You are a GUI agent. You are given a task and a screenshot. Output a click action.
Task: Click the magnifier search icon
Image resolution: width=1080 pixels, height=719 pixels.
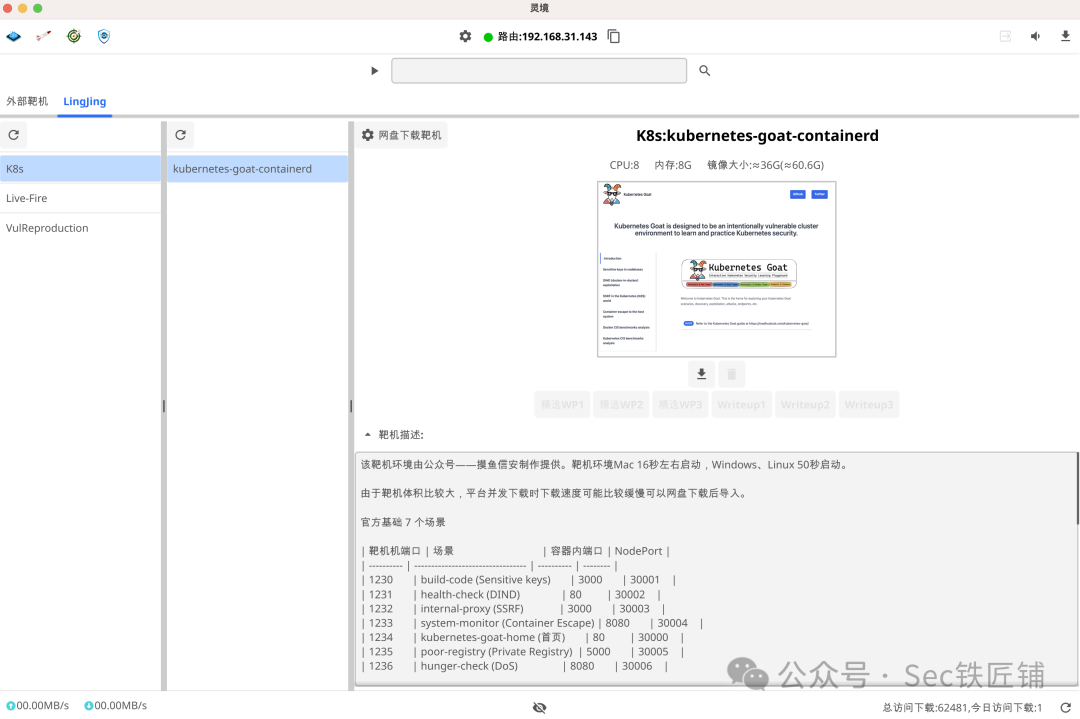point(705,71)
